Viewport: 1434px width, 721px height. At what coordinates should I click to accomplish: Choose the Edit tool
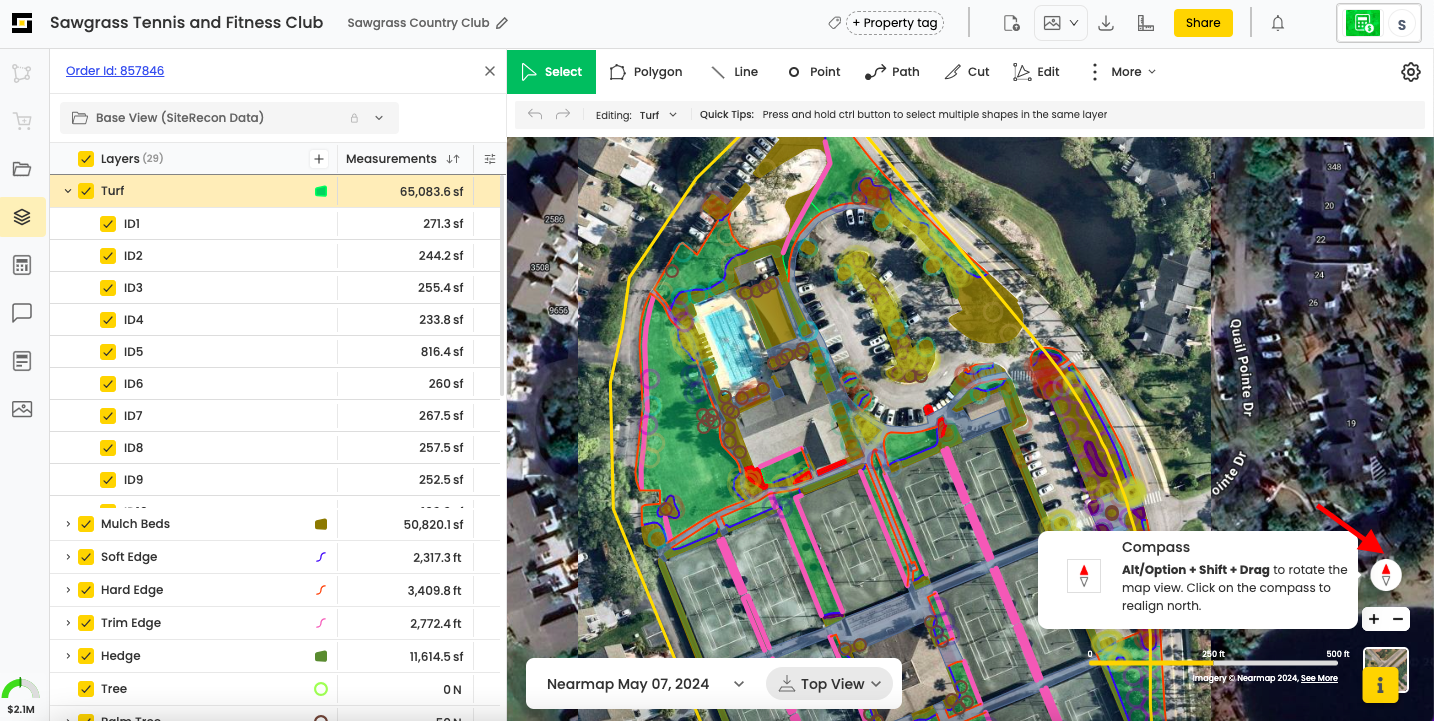[x=1036, y=72]
